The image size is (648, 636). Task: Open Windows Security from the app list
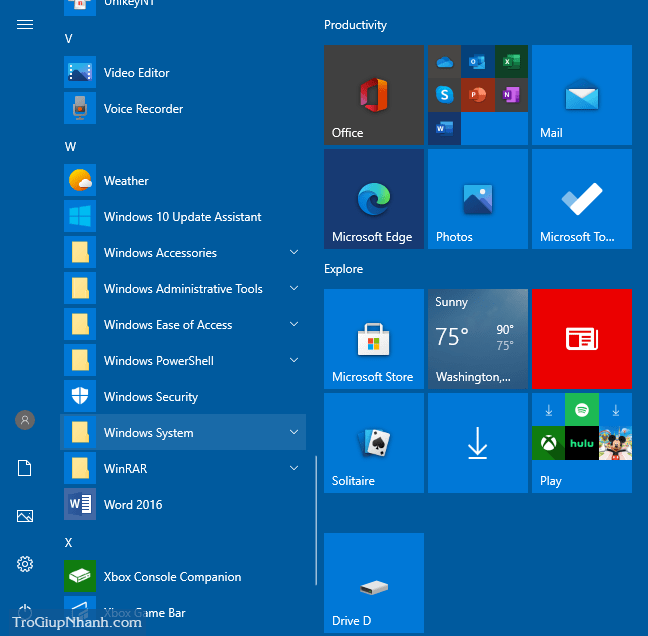click(x=150, y=397)
